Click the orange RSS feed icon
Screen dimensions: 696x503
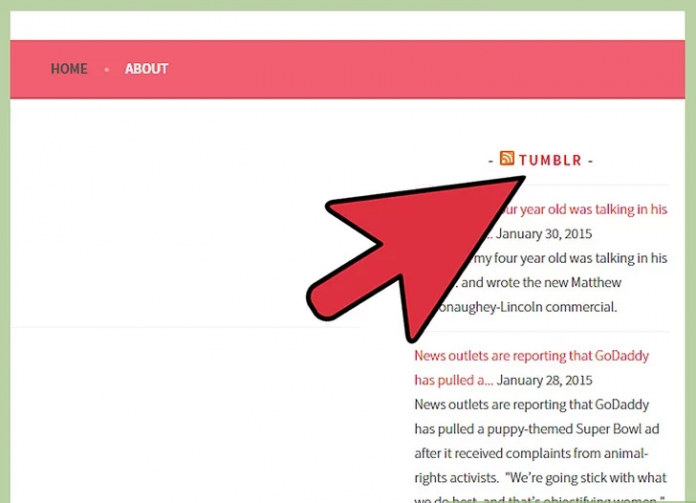point(507,158)
